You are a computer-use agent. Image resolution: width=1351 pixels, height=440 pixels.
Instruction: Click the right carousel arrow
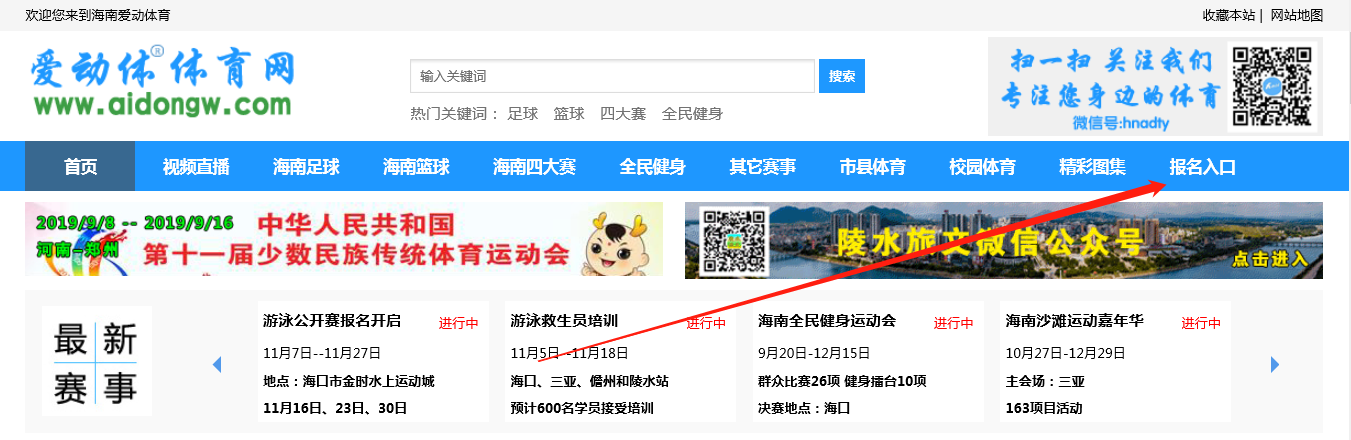pyautogui.click(x=1274, y=365)
